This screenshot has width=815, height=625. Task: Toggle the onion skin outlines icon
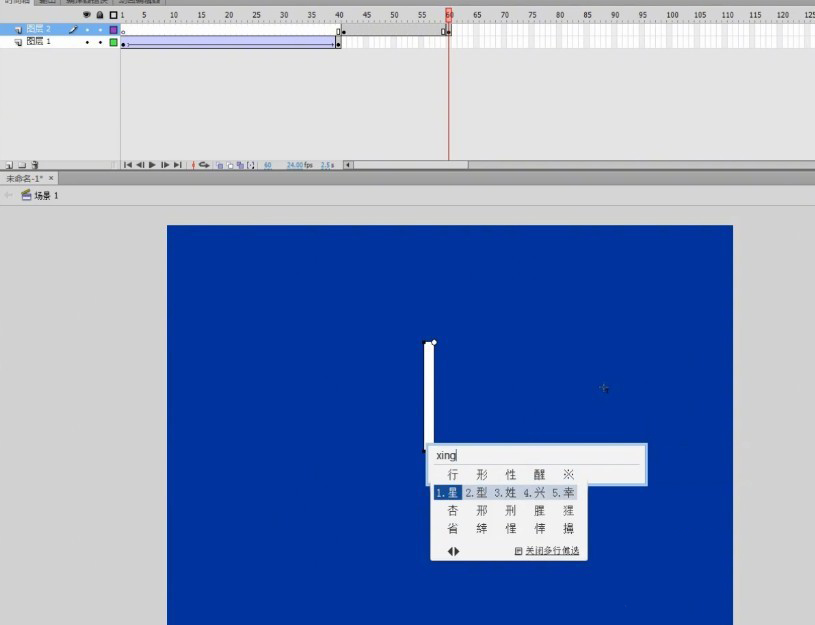(230, 165)
